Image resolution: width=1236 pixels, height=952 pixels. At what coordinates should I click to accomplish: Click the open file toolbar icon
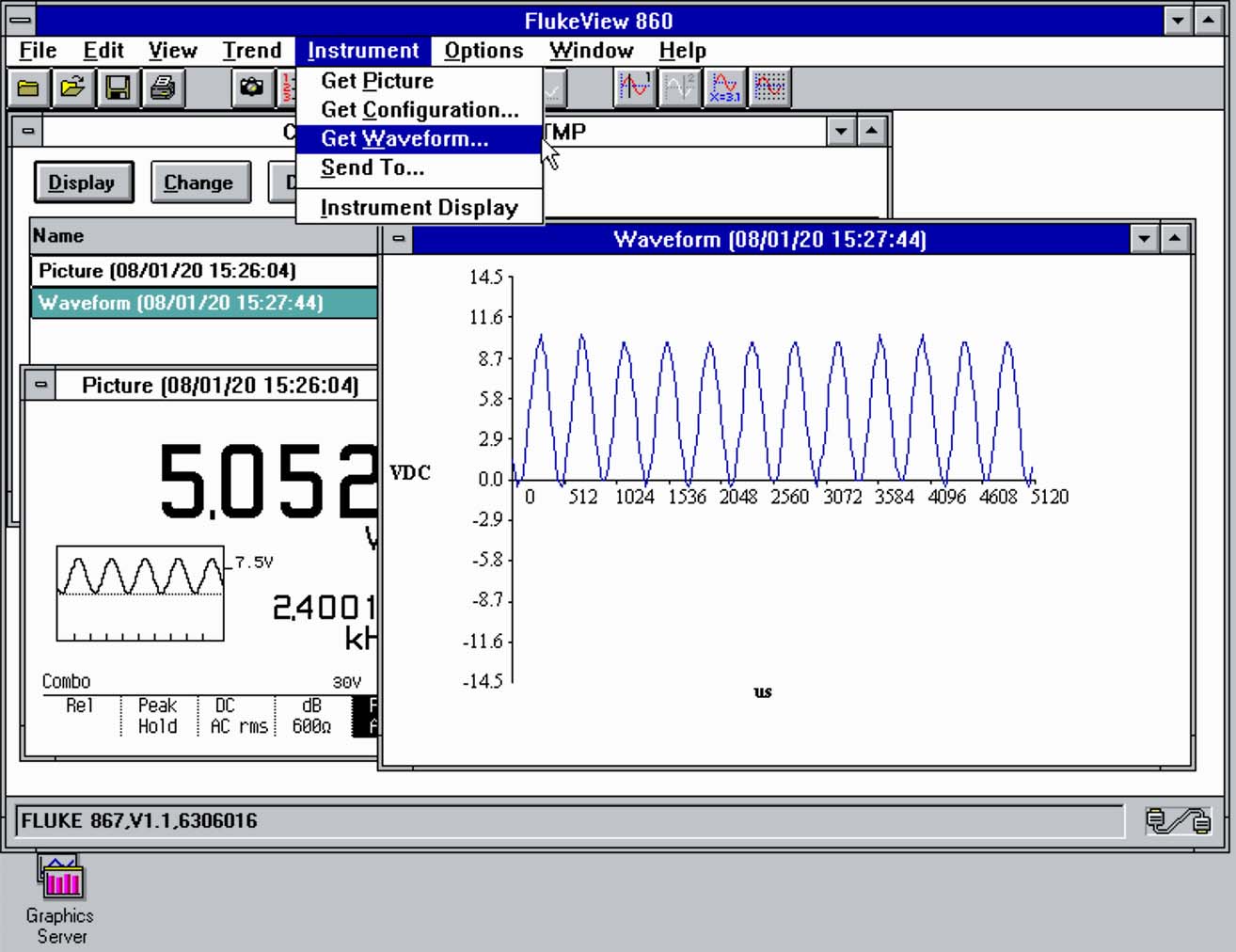click(x=72, y=88)
